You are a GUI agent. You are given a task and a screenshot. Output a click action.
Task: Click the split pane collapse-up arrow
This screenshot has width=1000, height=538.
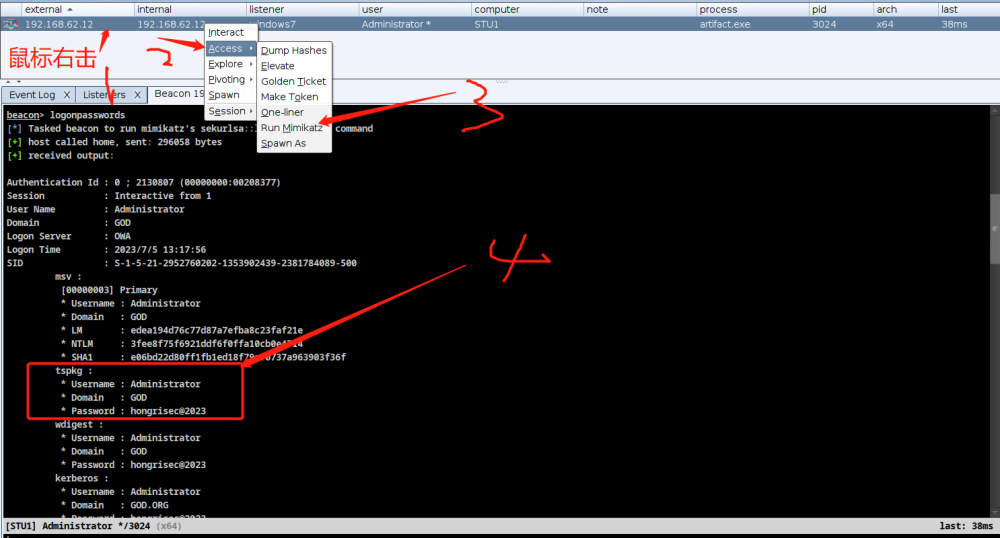[x=8, y=82]
